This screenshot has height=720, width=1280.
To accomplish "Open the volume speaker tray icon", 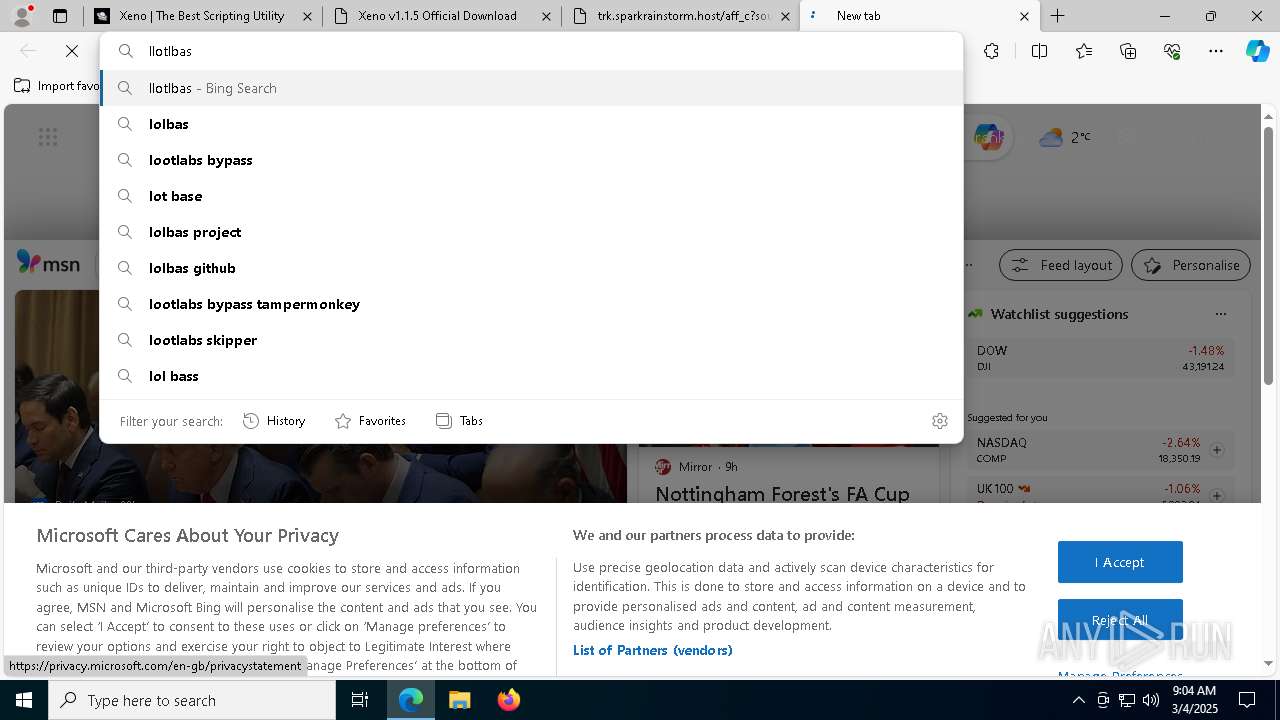I will [x=1151, y=700].
